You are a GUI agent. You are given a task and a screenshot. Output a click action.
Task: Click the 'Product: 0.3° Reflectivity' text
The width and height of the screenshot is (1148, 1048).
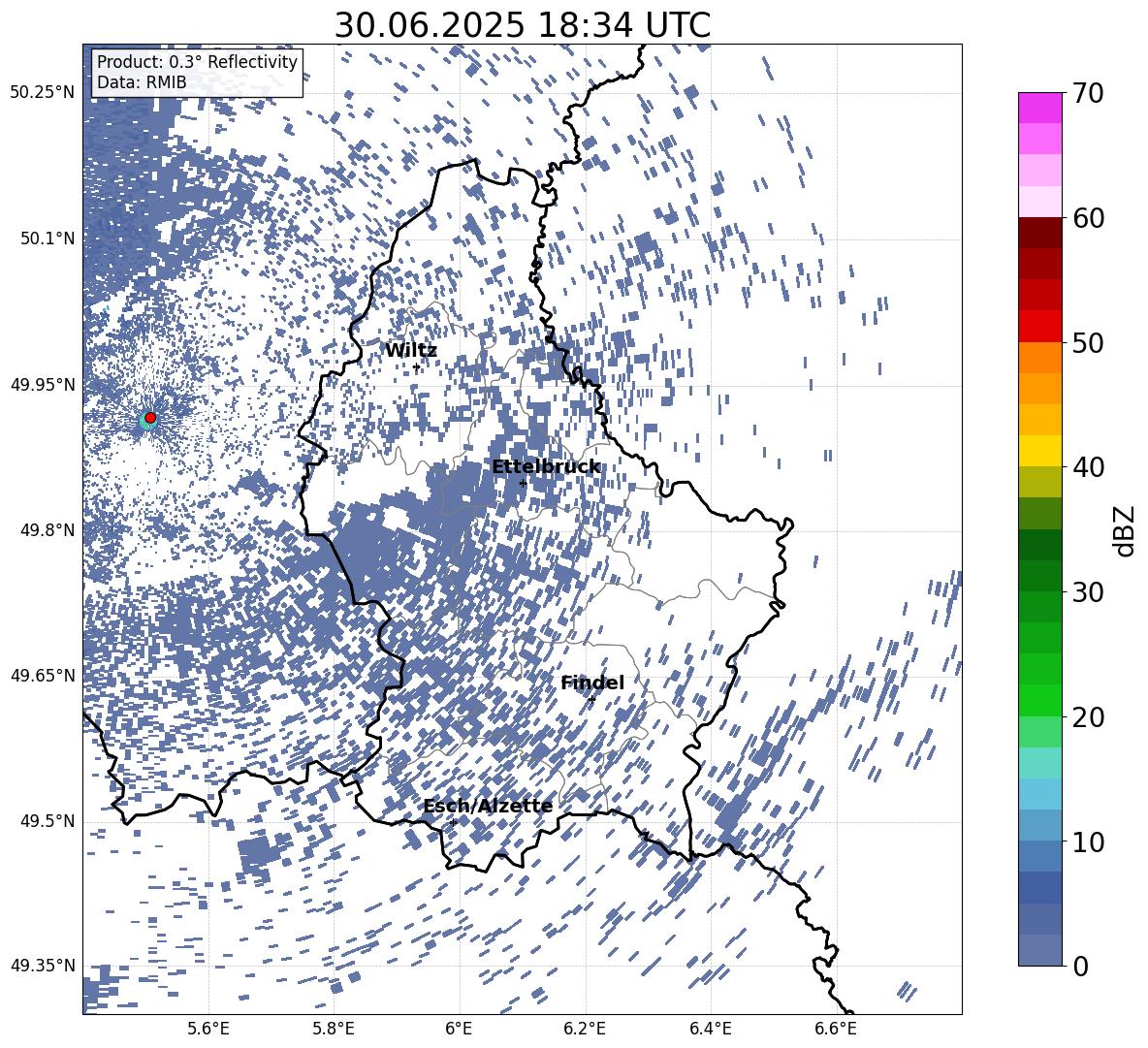(x=197, y=62)
